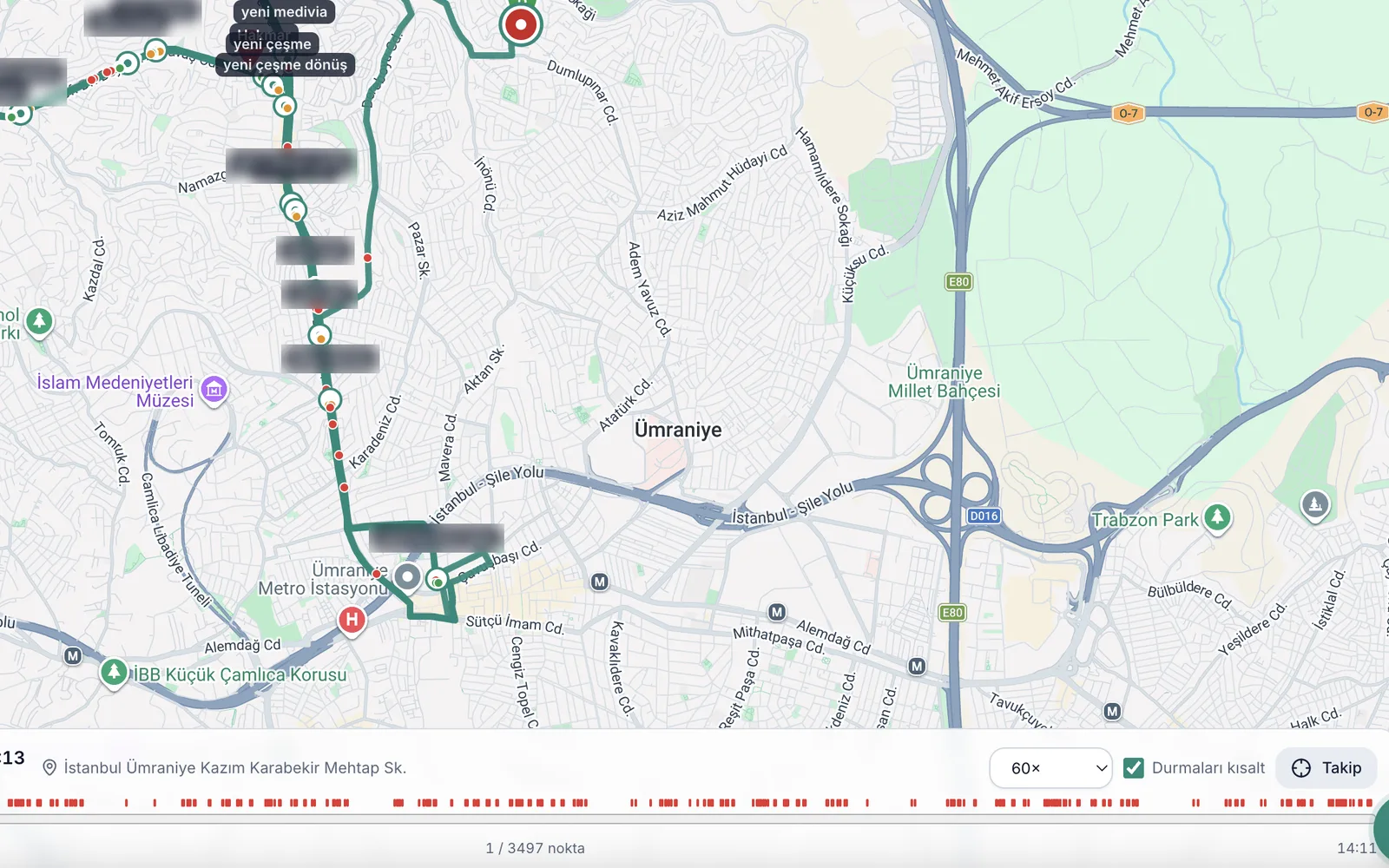This screenshot has height=868, width=1389.
Task: Click the stop marker with orange dot near Karadeniz Cd.
Action: (330, 401)
